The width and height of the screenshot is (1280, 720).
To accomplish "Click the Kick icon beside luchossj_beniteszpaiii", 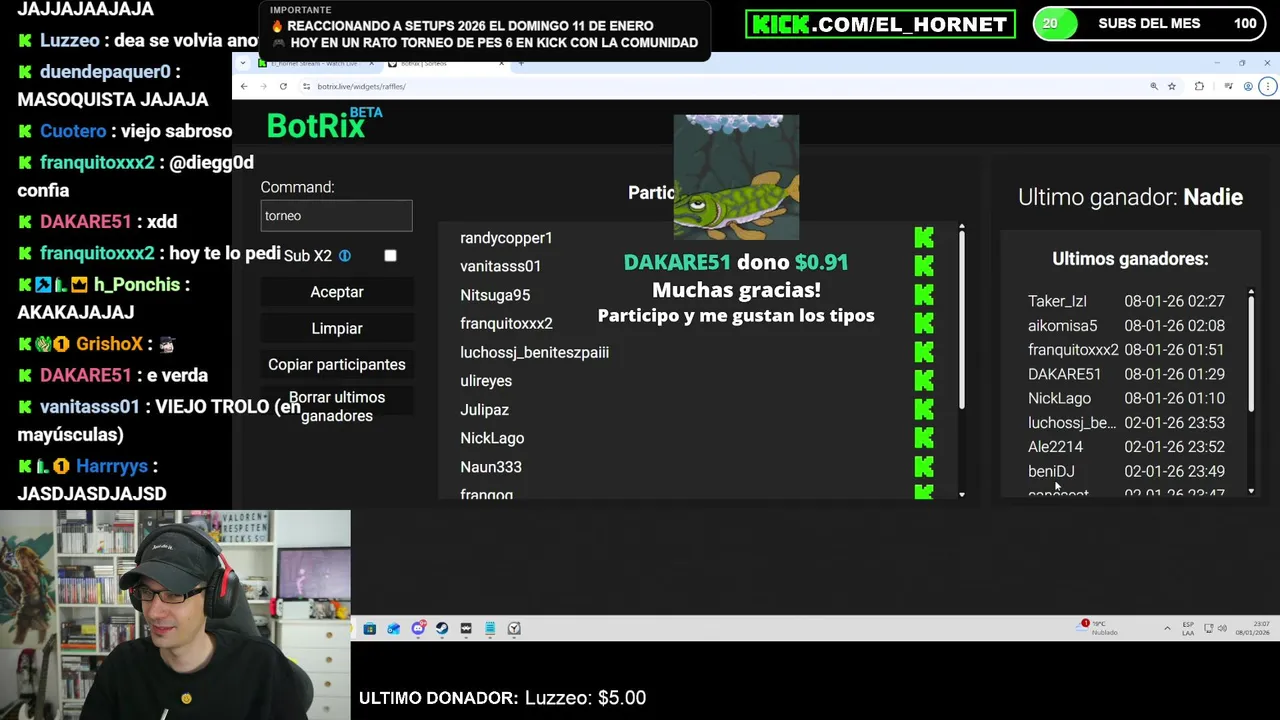I will (924, 352).
